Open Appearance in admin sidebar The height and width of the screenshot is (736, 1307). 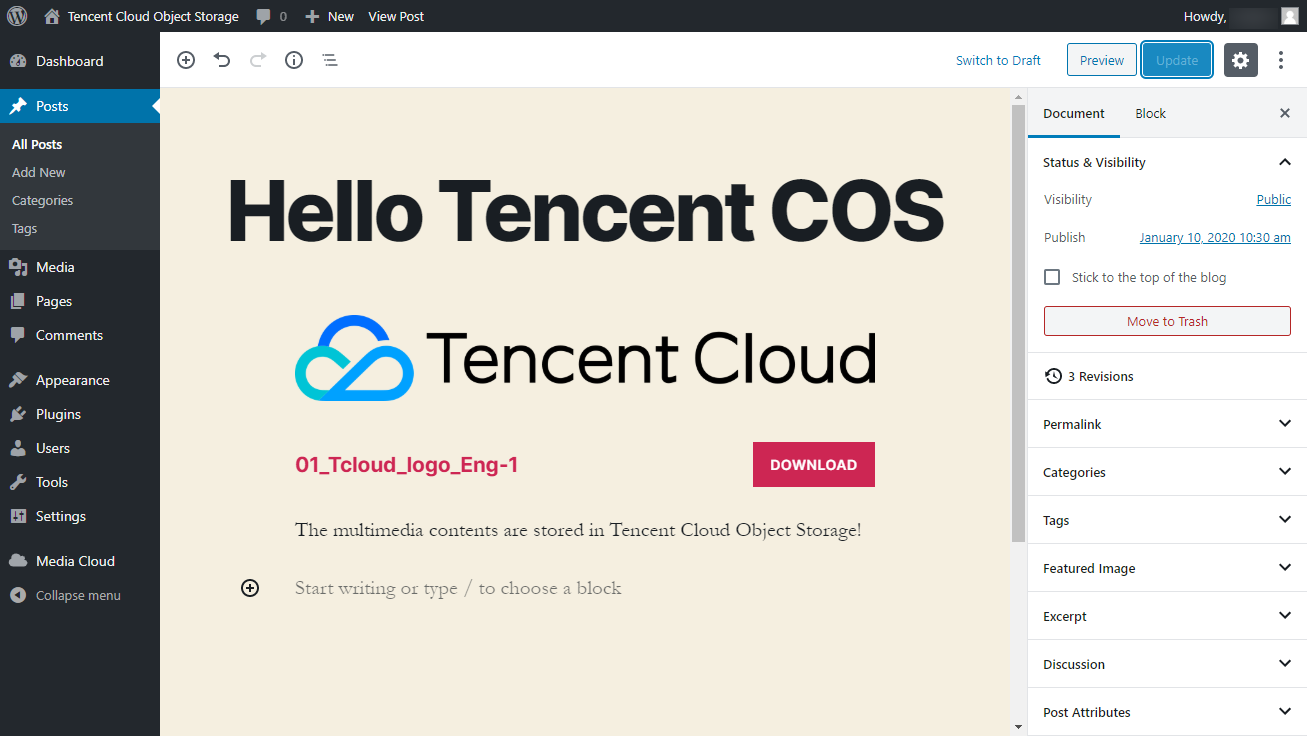pyautogui.click(x=80, y=380)
